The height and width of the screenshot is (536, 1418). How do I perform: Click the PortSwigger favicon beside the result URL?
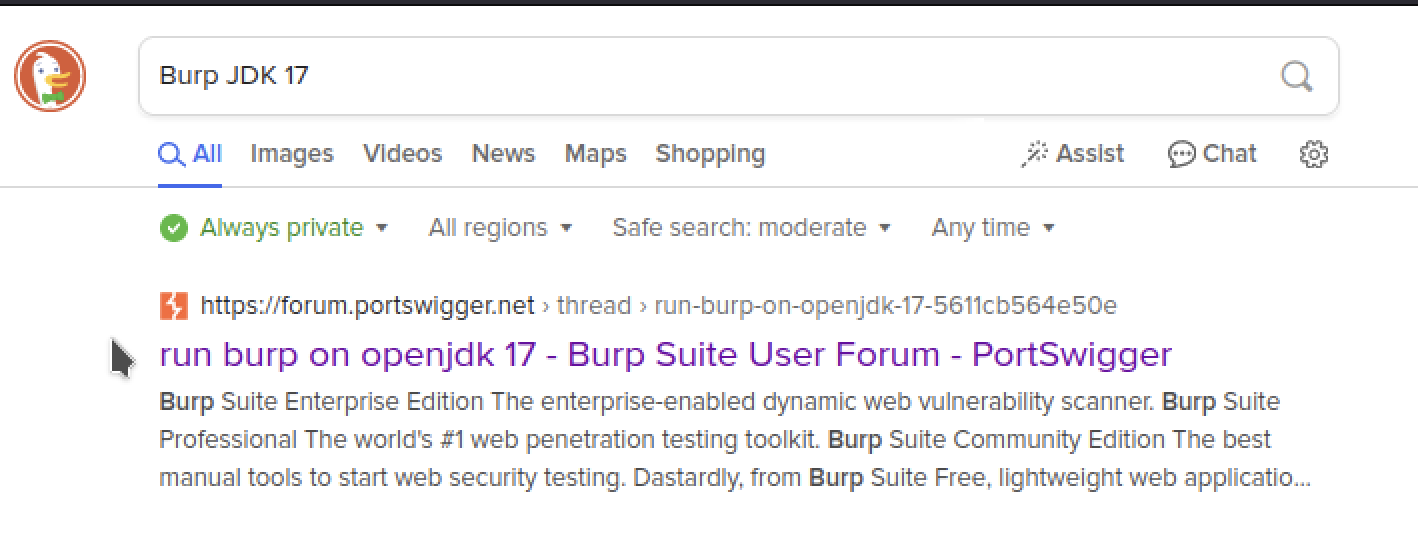173,305
